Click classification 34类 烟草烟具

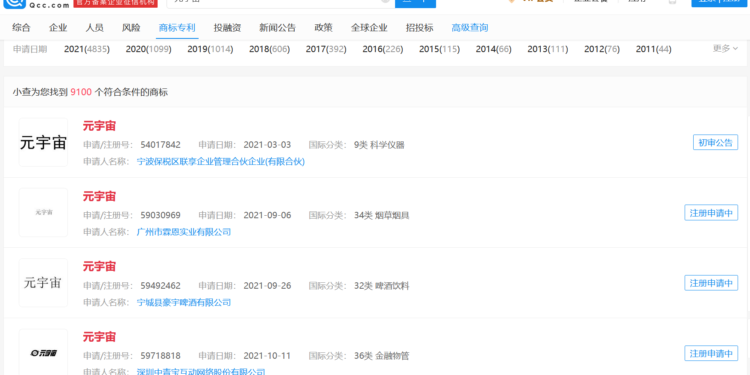coord(382,215)
